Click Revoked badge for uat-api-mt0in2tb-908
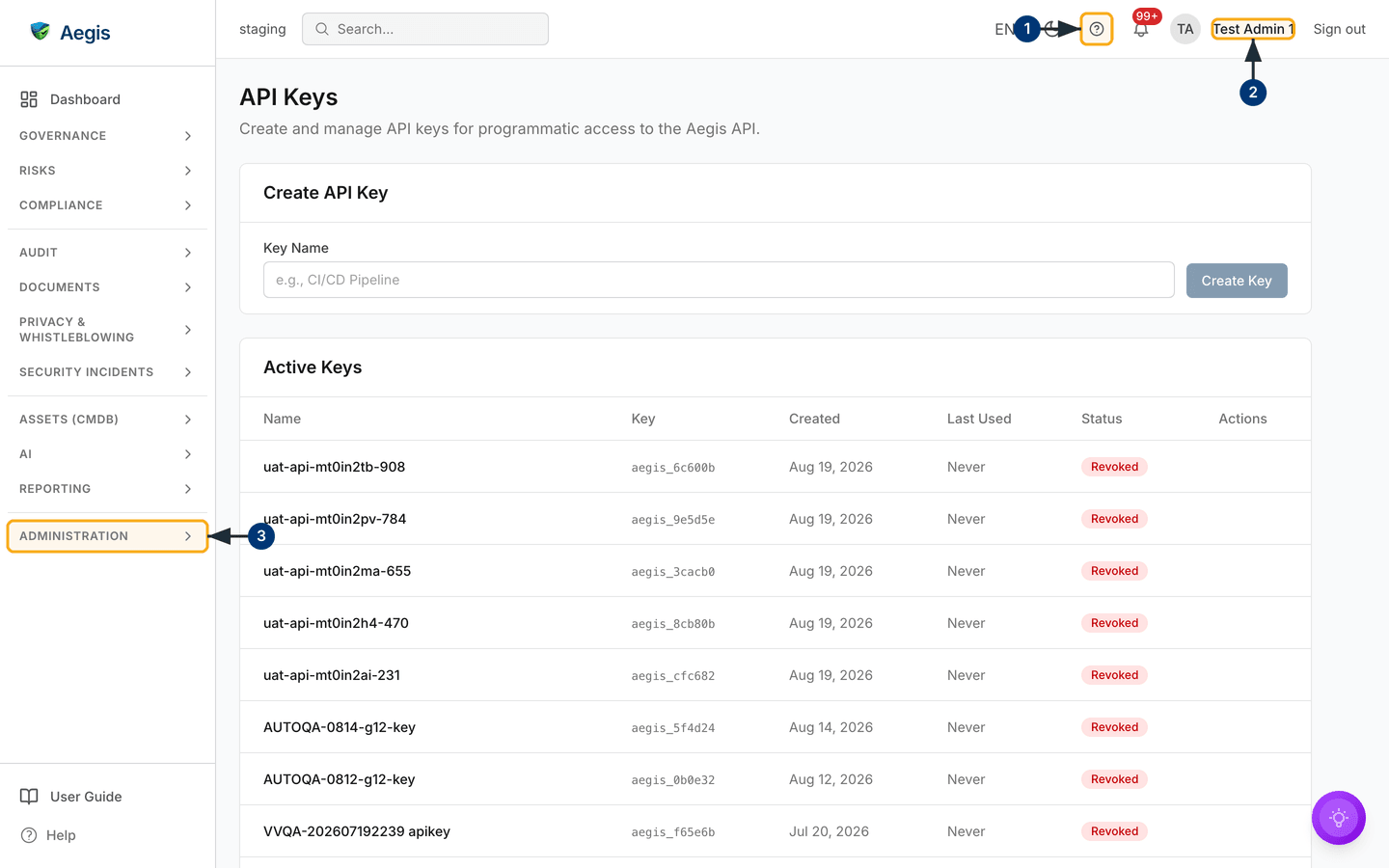 pyautogui.click(x=1114, y=467)
